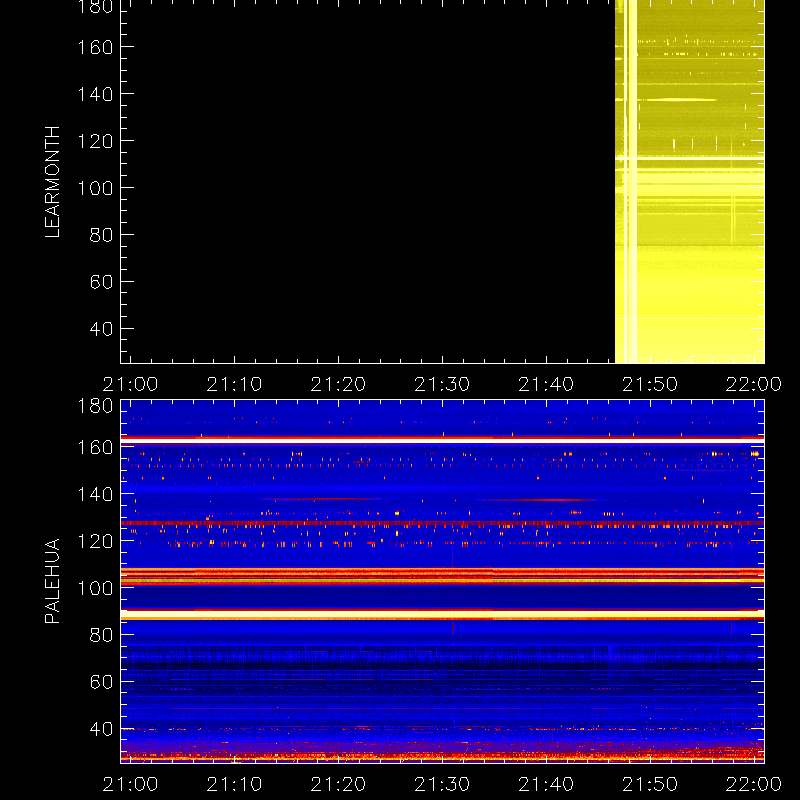
Task: Click Learmonth plot's 21:40 time label
Action: (546, 384)
